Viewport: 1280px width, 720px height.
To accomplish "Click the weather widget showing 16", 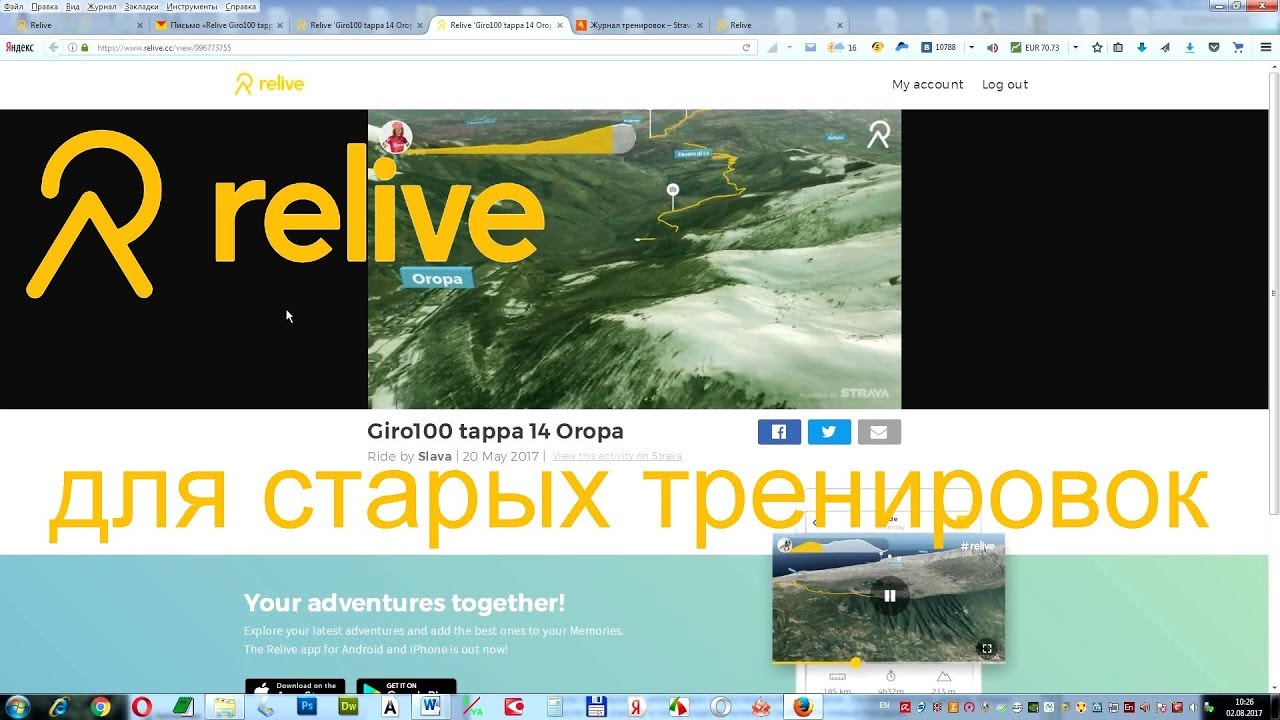I will [842, 47].
